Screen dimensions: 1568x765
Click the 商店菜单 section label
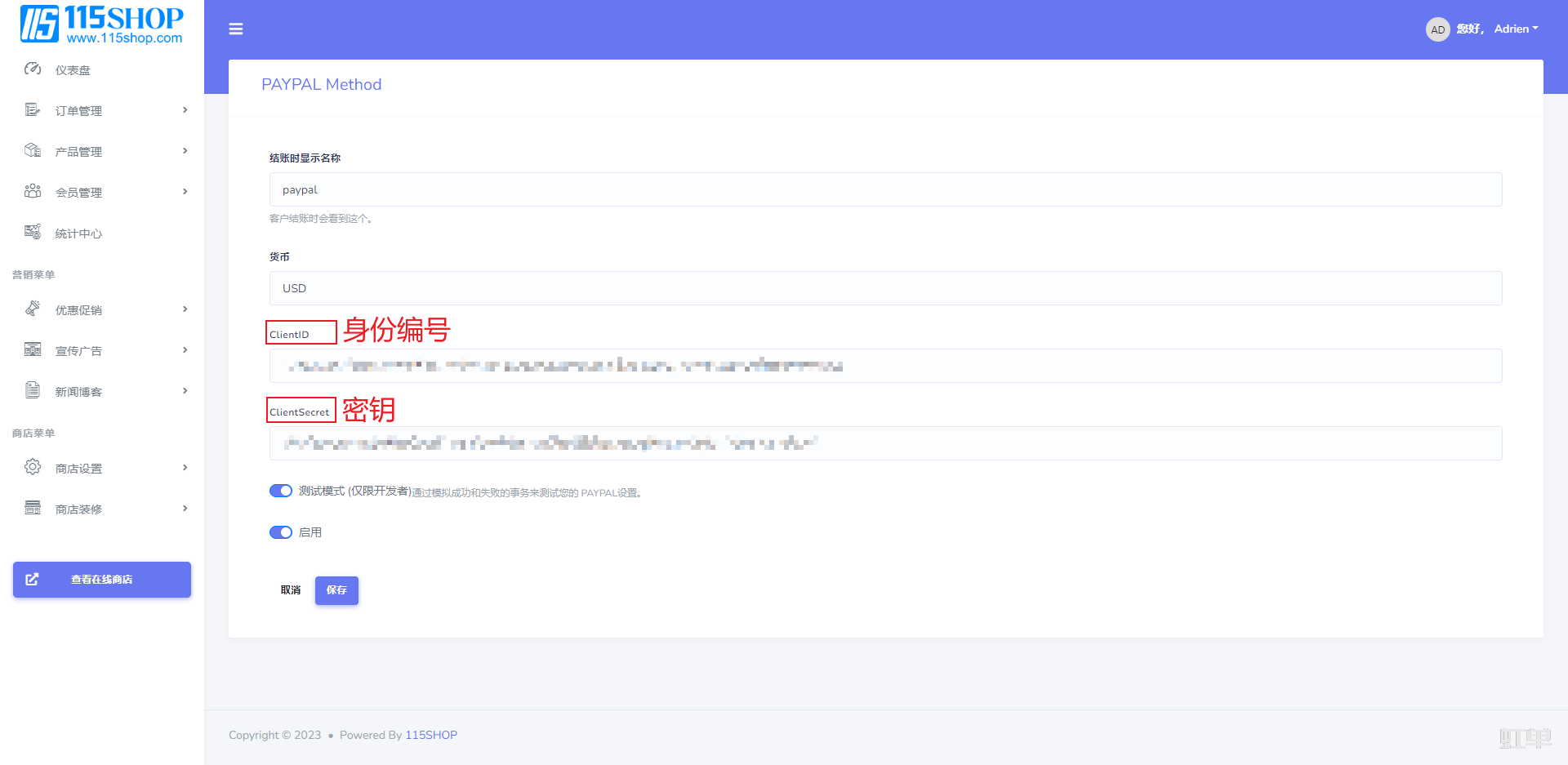(x=33, y=434)
